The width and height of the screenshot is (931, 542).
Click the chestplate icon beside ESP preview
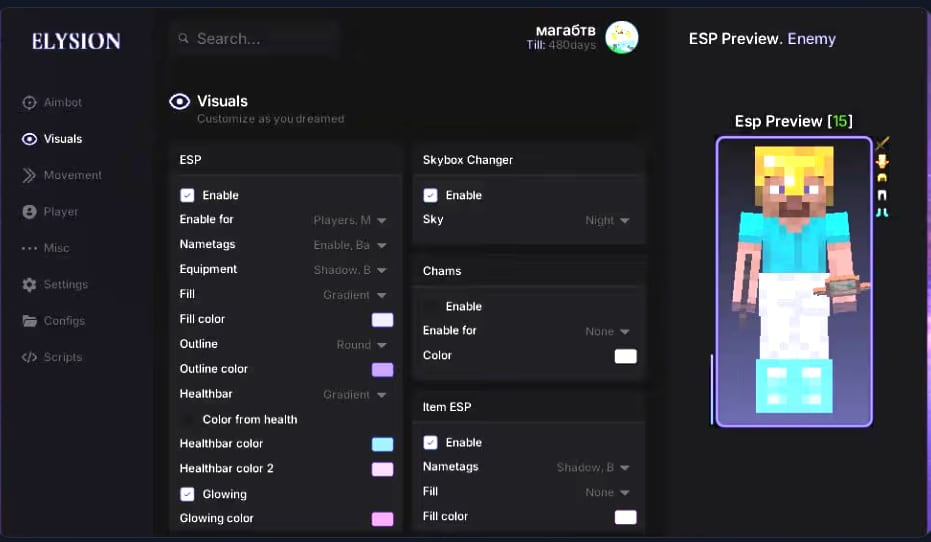pos(882,161)
